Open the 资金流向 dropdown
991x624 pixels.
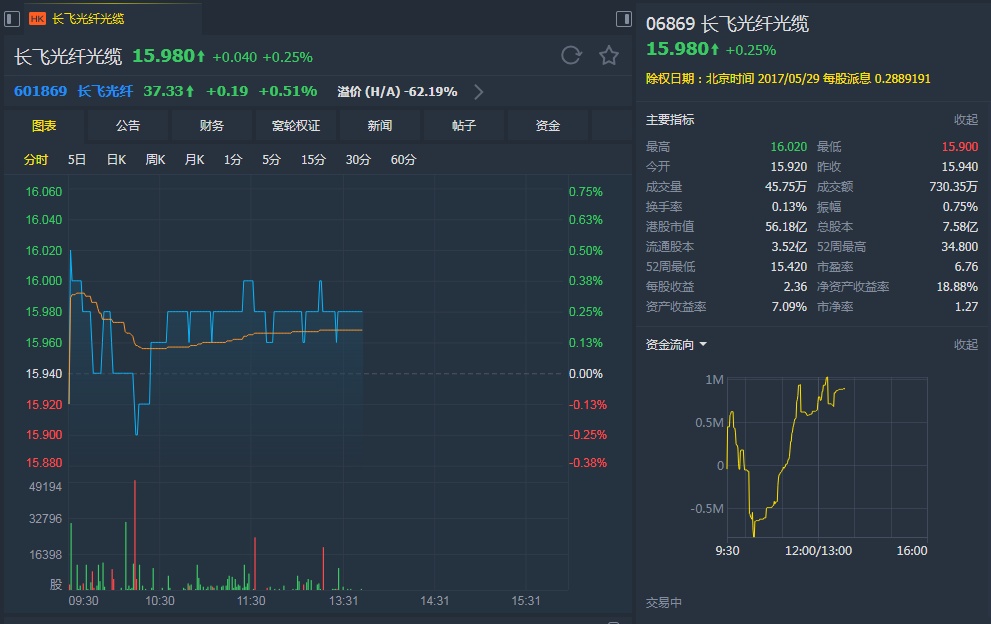(676, 345)
